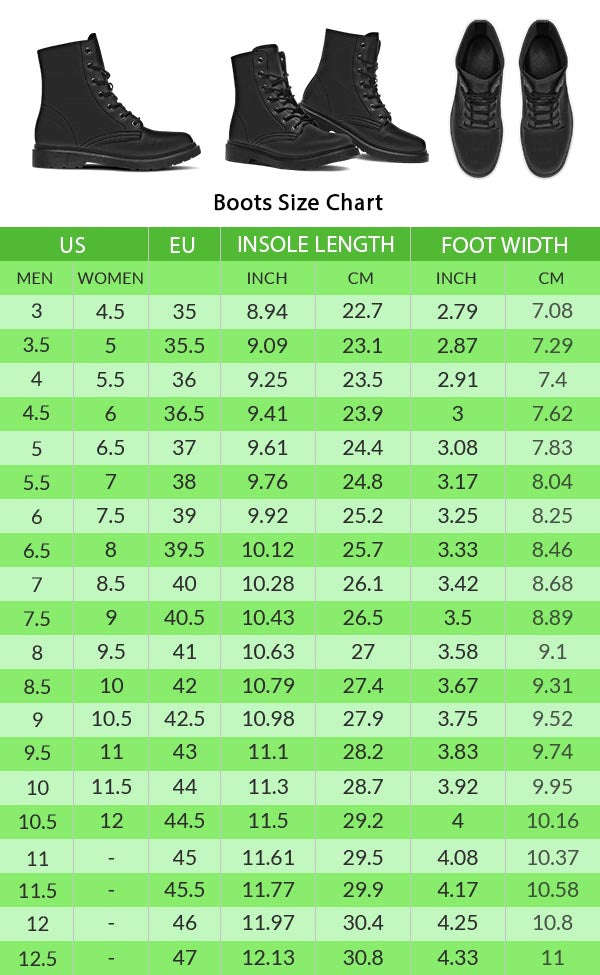Click the Boots Size Chart title
Image resolution: width=600 pixels, height=975 pixels.
tap(298, 202)
